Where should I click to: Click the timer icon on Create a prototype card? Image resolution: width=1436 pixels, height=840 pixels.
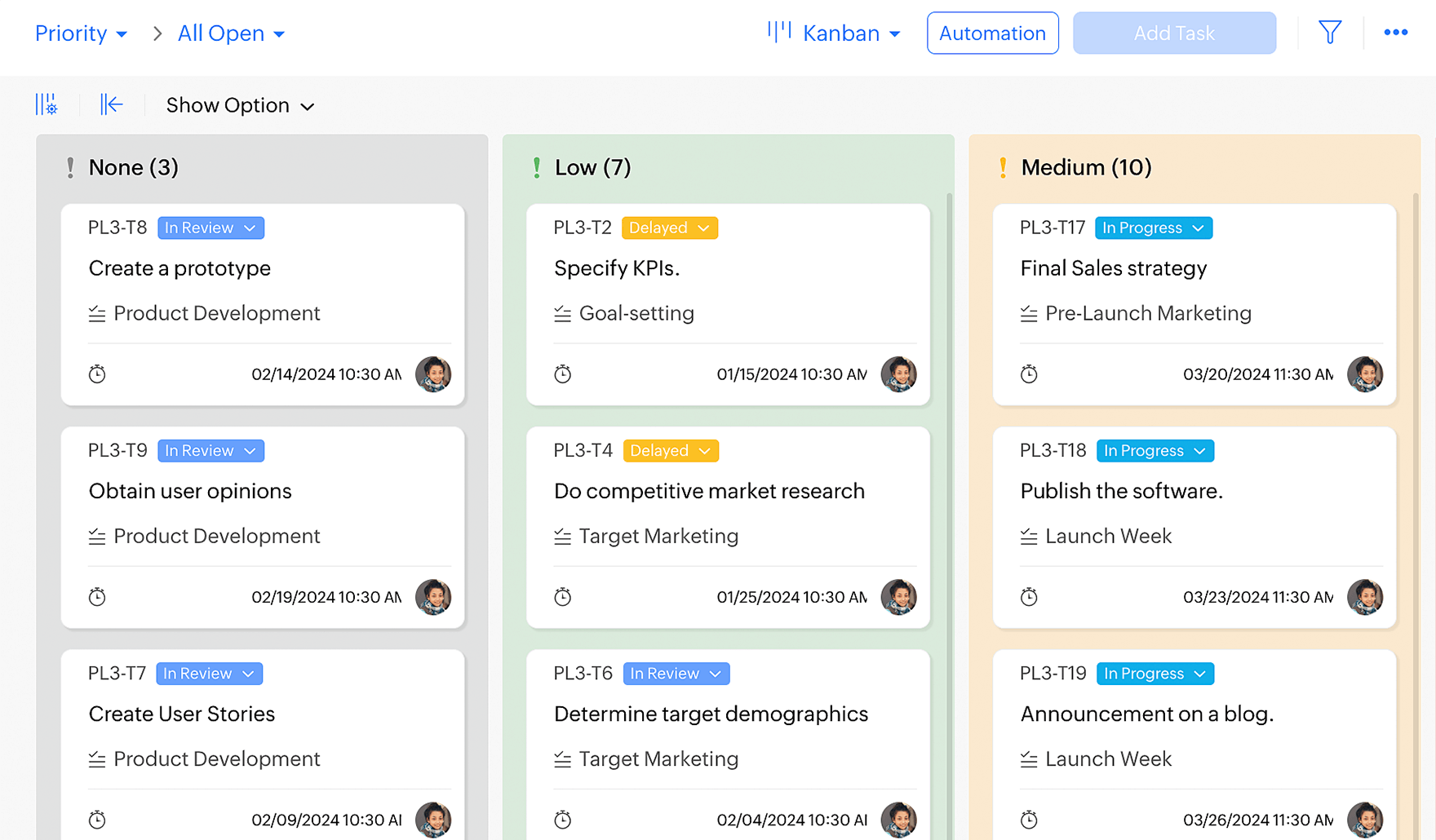click(97, 374)
